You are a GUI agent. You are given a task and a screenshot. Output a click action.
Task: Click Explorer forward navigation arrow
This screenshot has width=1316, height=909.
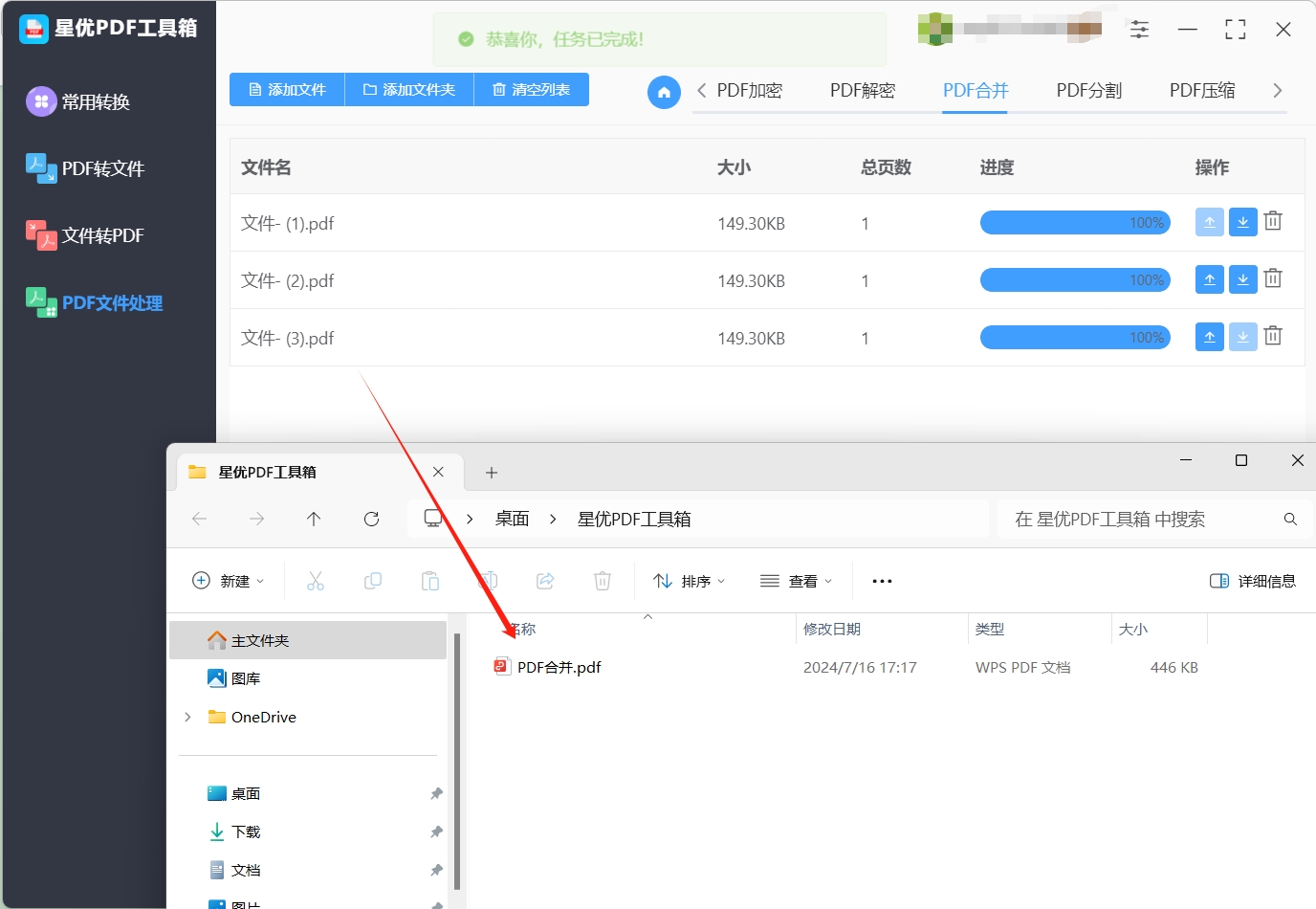(x=256, y=519)
